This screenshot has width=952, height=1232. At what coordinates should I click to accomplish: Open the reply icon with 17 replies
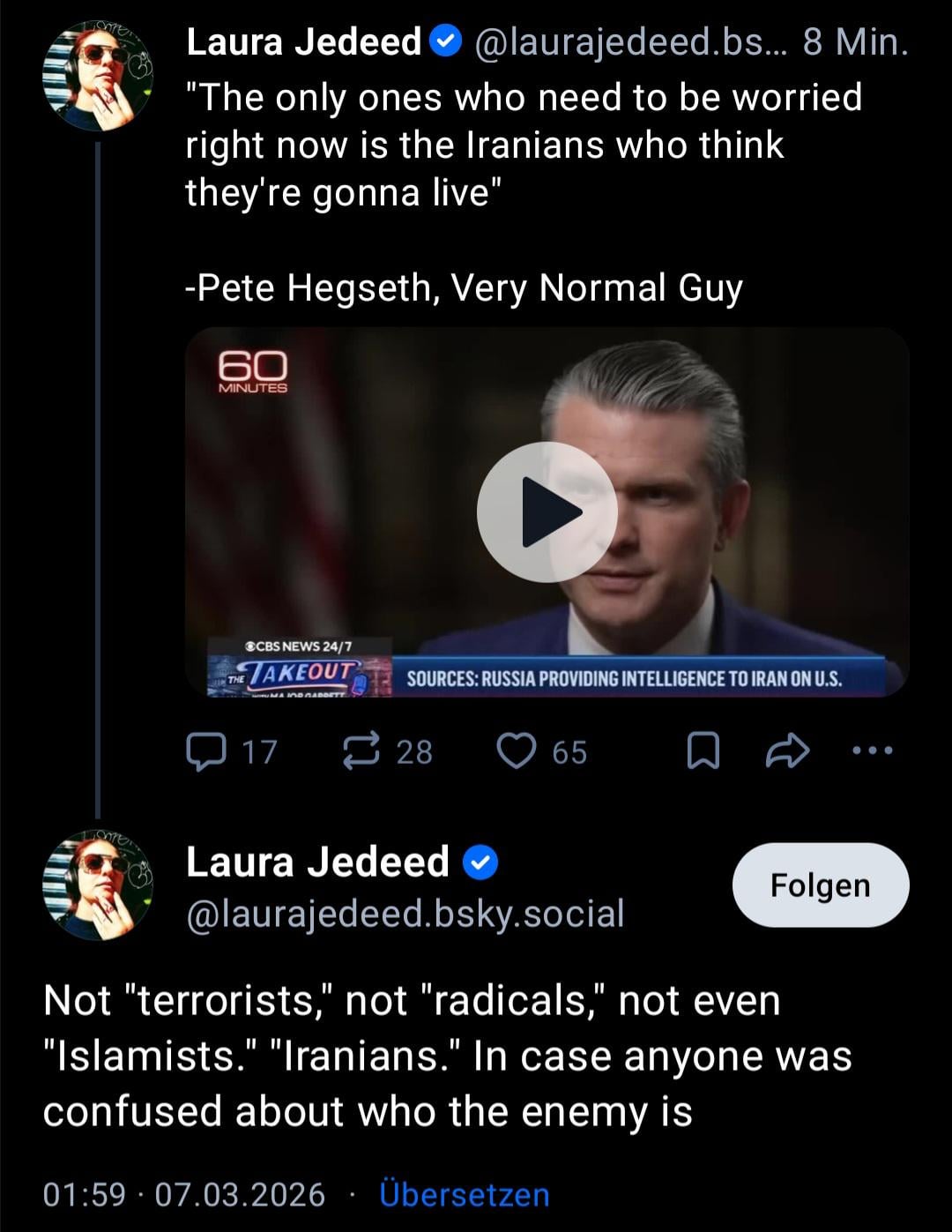tap(205, 751)
